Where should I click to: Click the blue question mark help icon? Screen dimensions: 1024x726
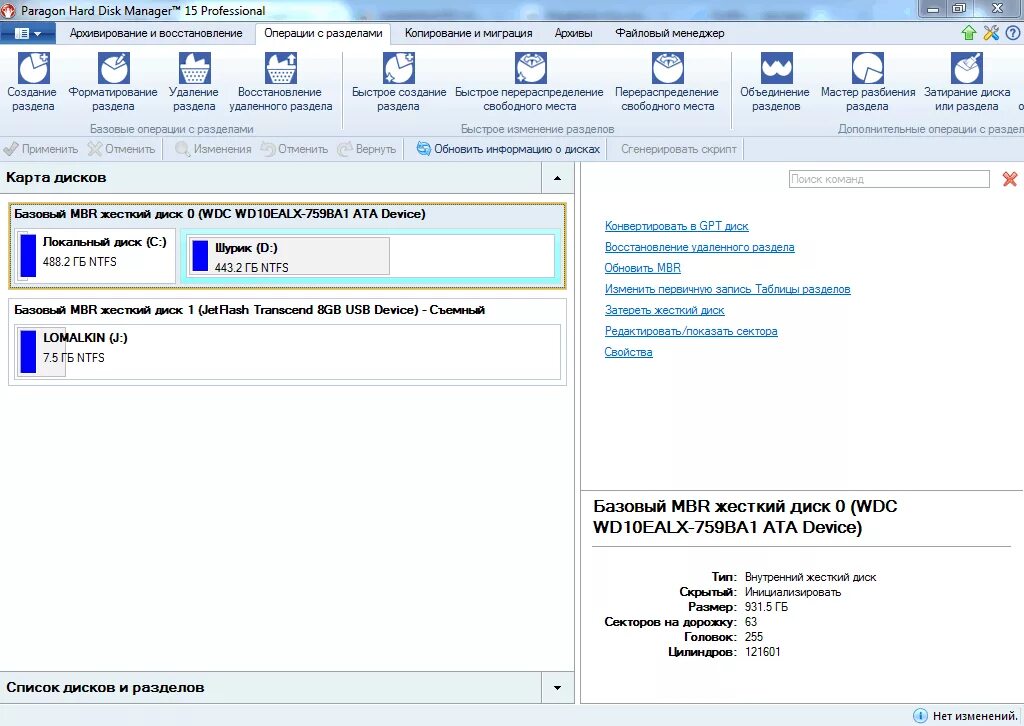pyautogui.click(x=1013, y=33)
